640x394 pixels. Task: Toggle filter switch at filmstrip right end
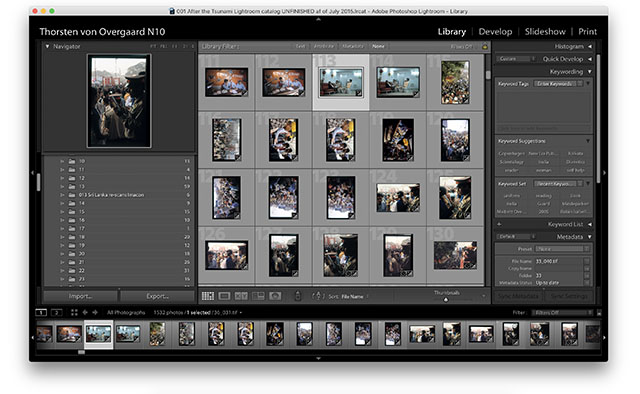[599, 313]
